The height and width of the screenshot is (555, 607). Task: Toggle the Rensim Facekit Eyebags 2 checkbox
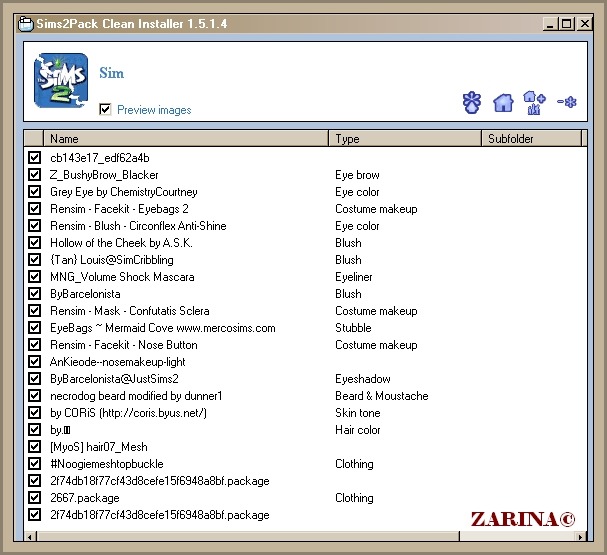click(x=34, y=209)
